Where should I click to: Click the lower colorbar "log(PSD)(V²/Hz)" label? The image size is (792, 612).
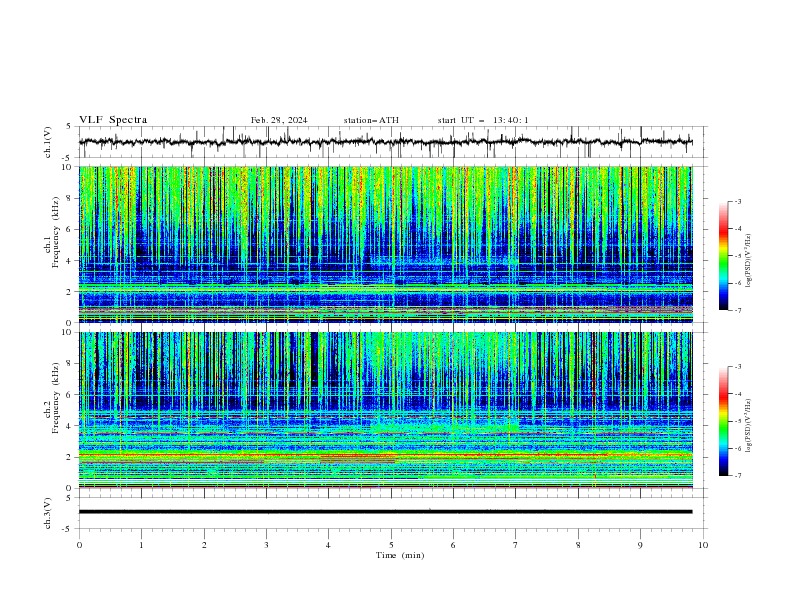[749, 426]
